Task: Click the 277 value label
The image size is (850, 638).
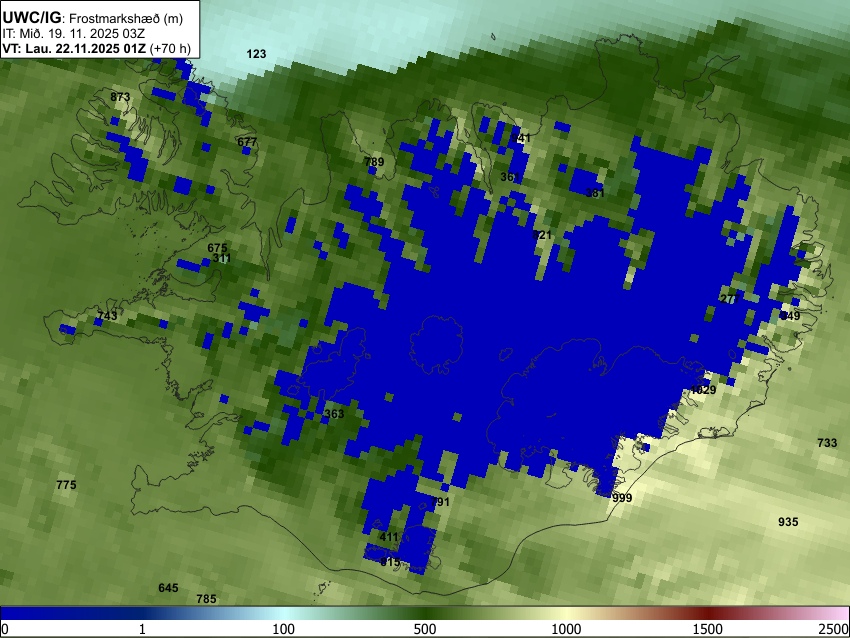Action: [x=730, y=299]
